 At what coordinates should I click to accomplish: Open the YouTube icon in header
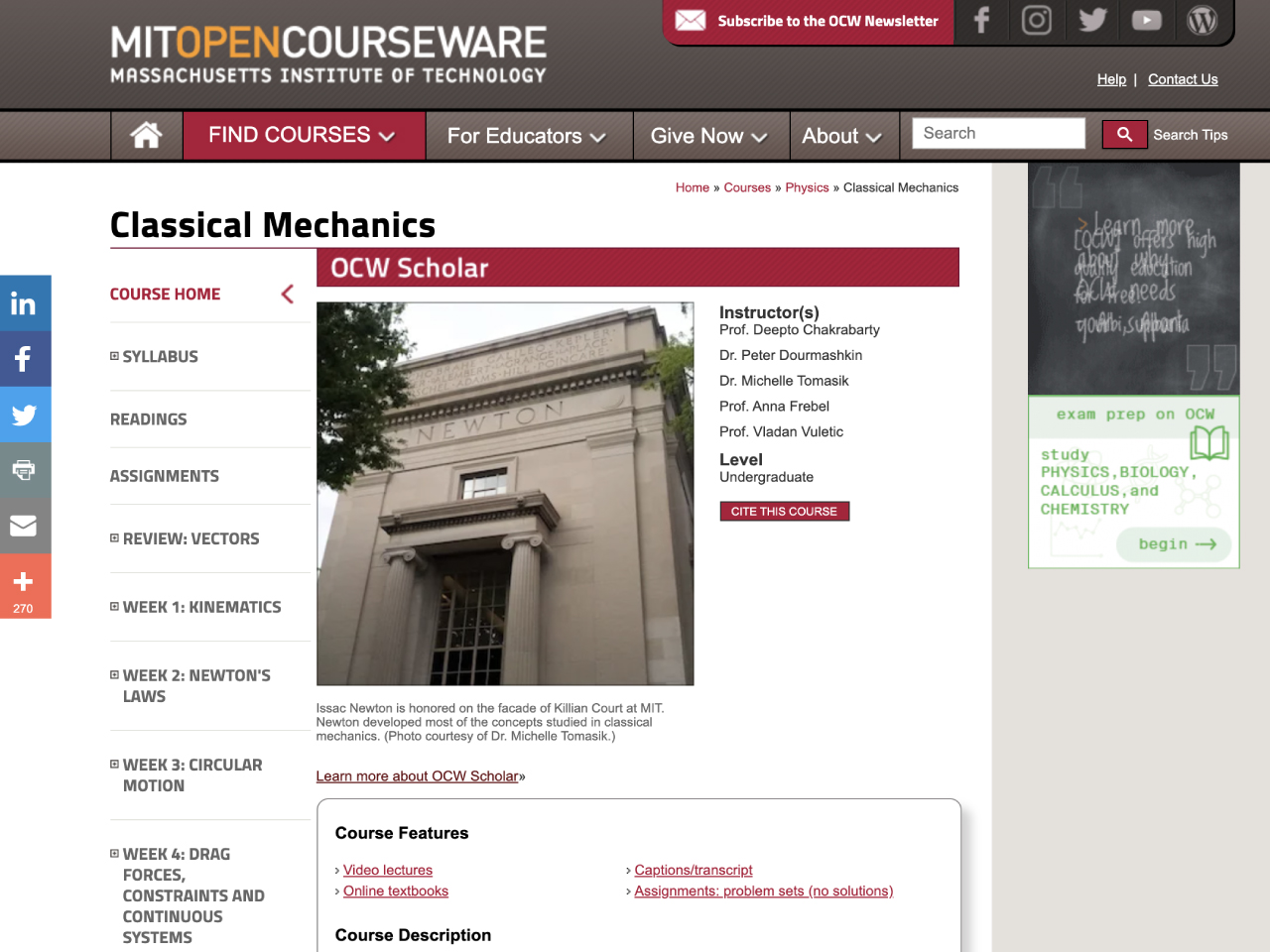pyautogui.click(x=1147, y=21)
